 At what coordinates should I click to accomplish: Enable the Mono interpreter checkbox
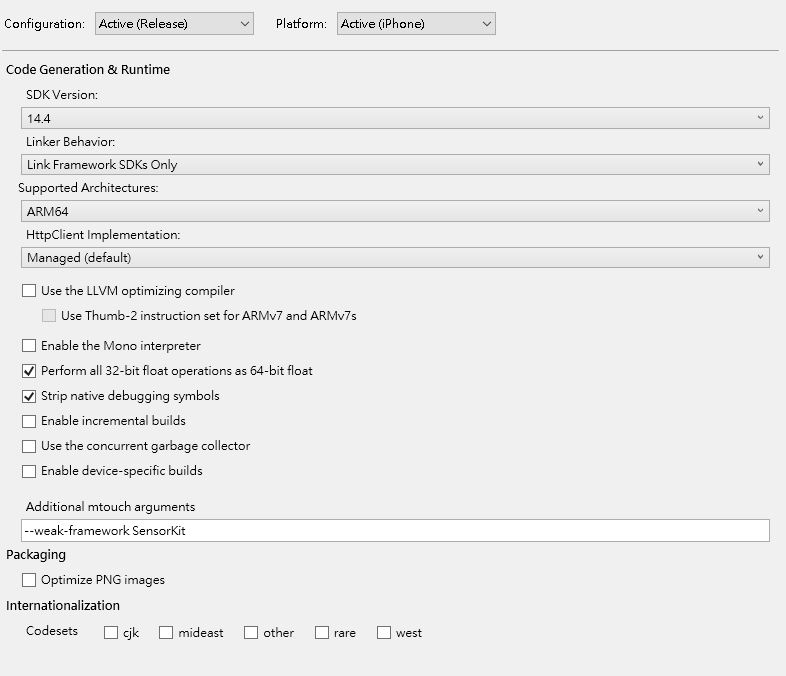point(29,346)
